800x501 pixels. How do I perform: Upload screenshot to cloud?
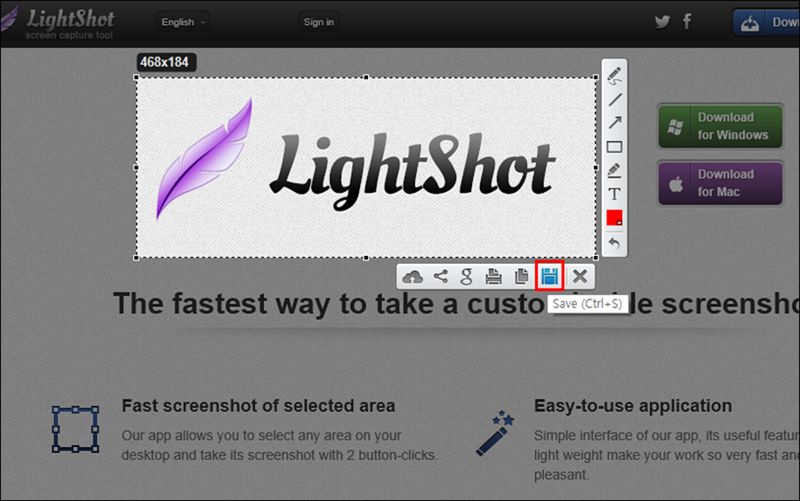[412, 277]
